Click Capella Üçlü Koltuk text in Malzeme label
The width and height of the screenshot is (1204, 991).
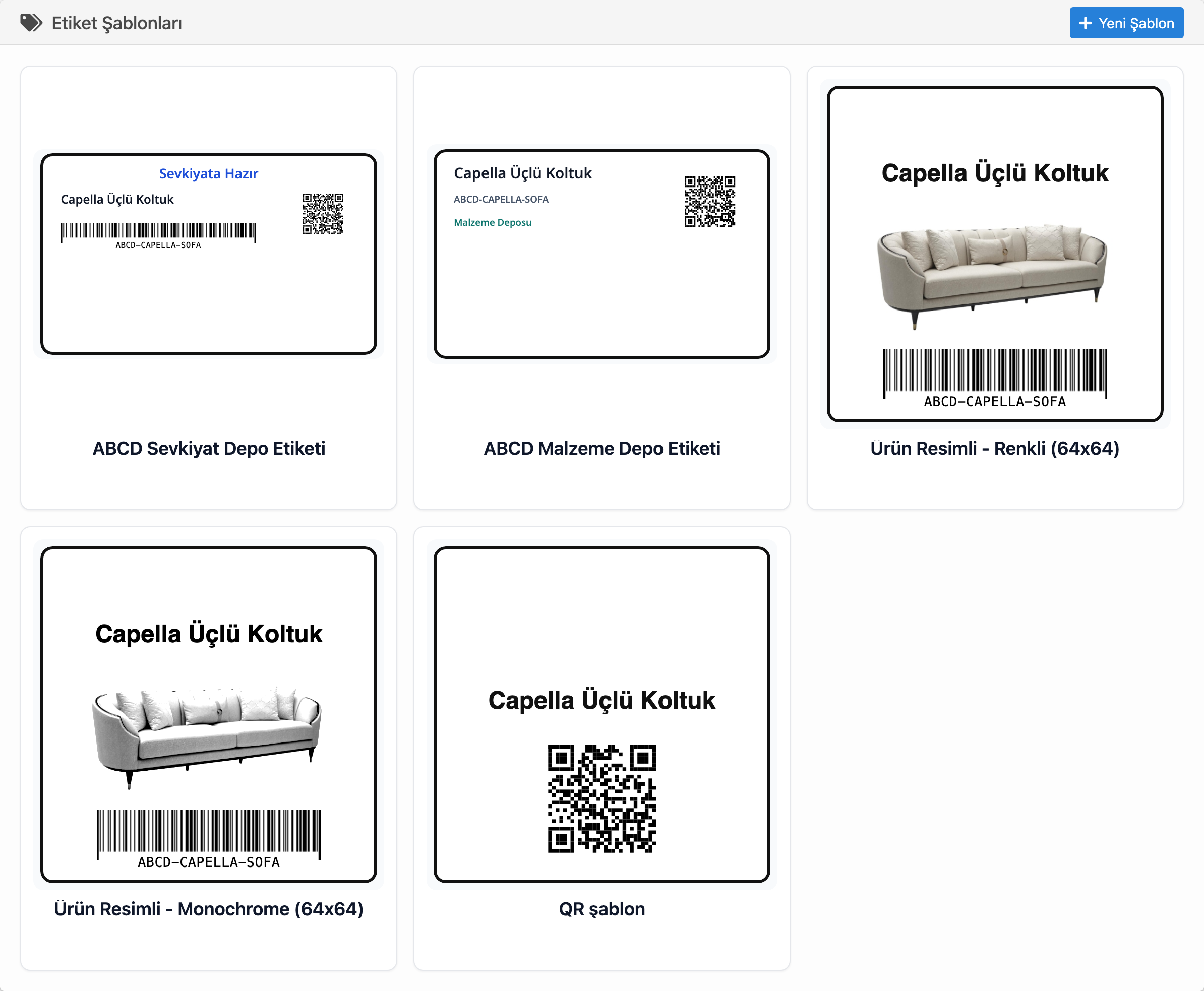tap(522, 173)
